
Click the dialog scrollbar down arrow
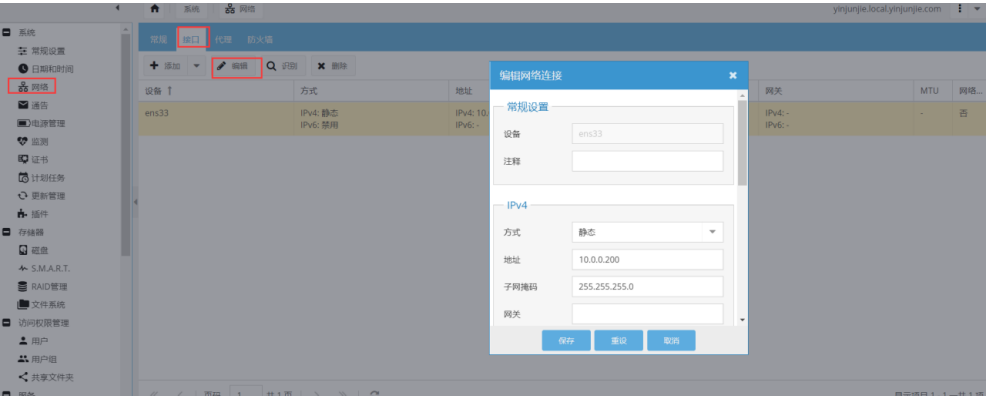742,320
